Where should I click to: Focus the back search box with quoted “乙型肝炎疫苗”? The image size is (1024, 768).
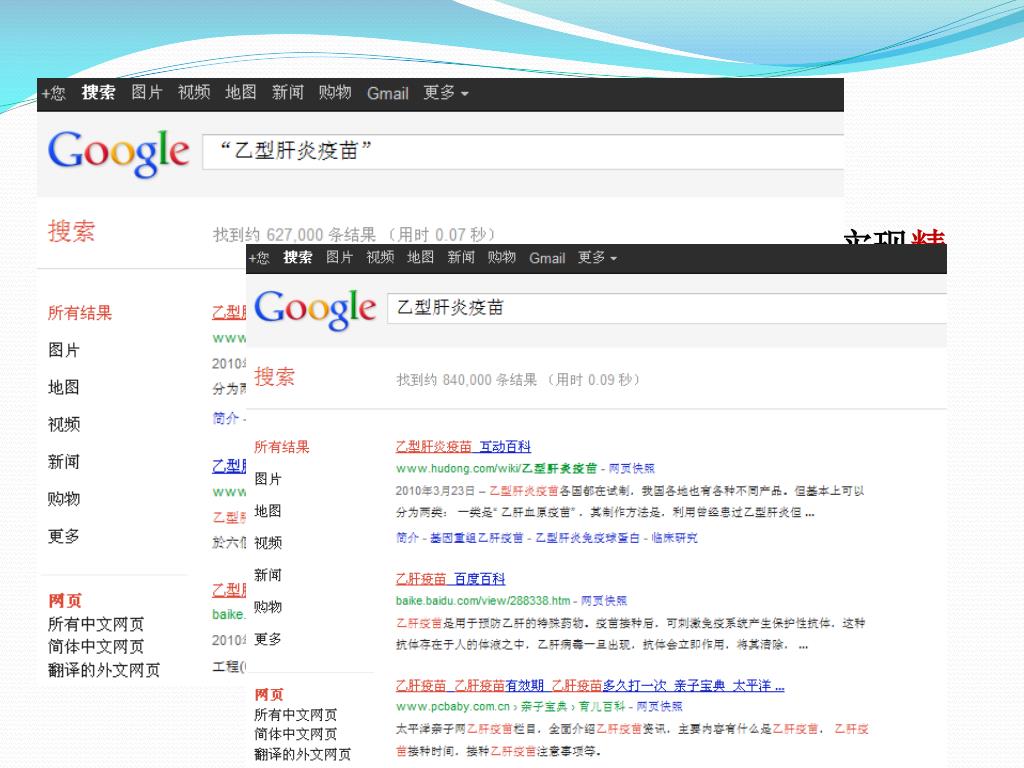coord(523,152)
